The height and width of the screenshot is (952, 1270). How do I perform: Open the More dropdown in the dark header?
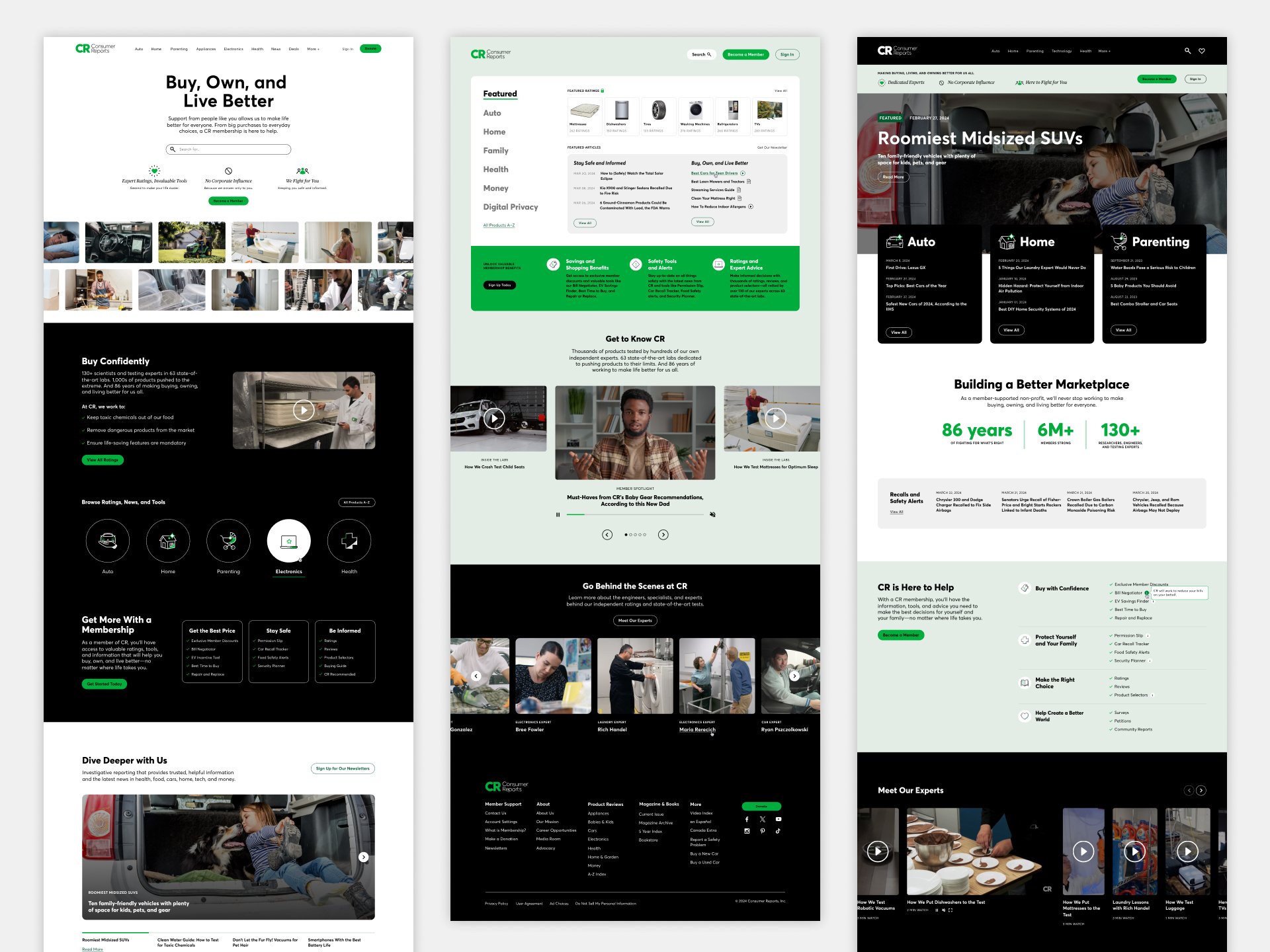click(1105, 50)
